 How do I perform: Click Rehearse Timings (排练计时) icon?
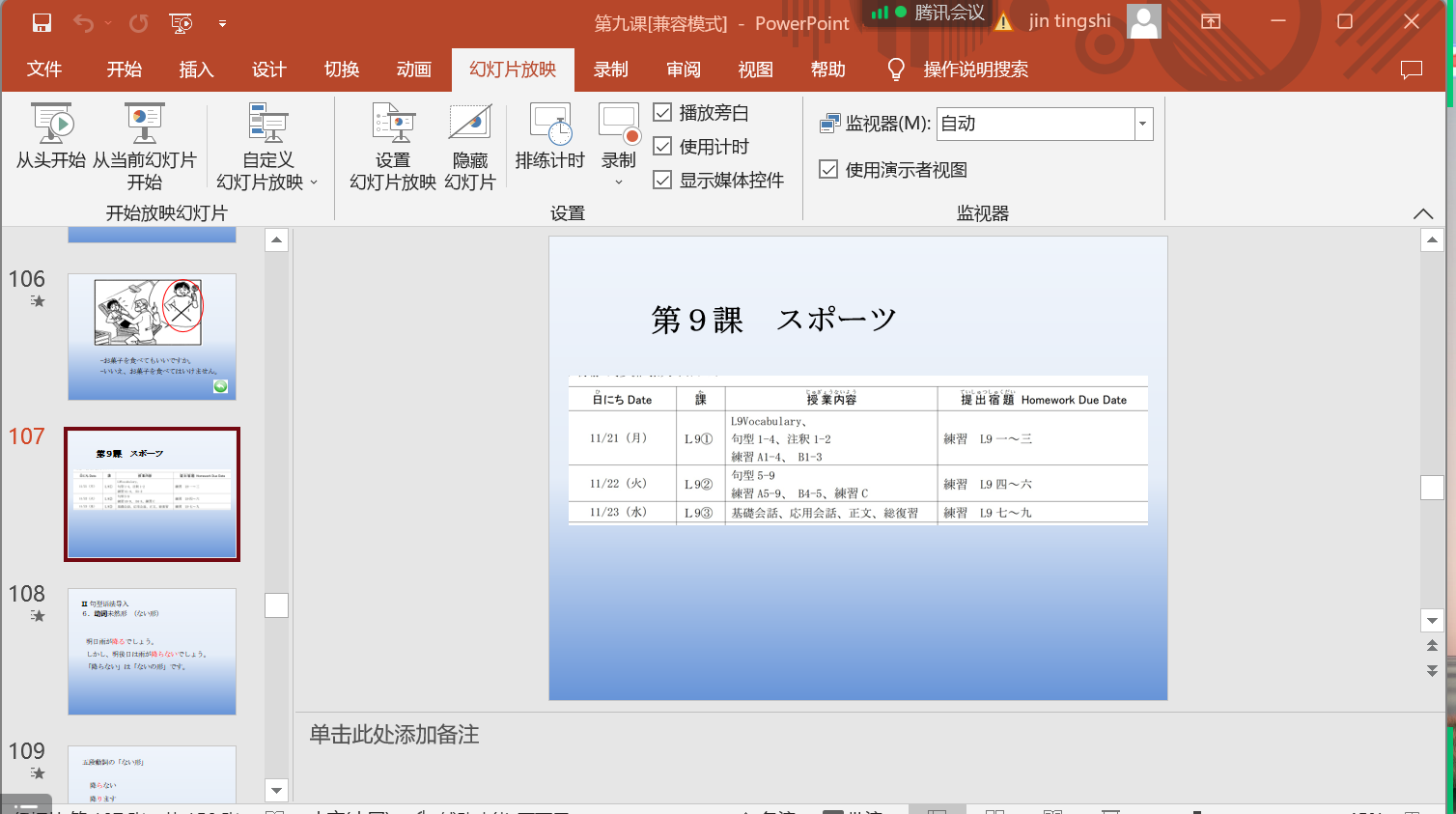coord(549,124)
